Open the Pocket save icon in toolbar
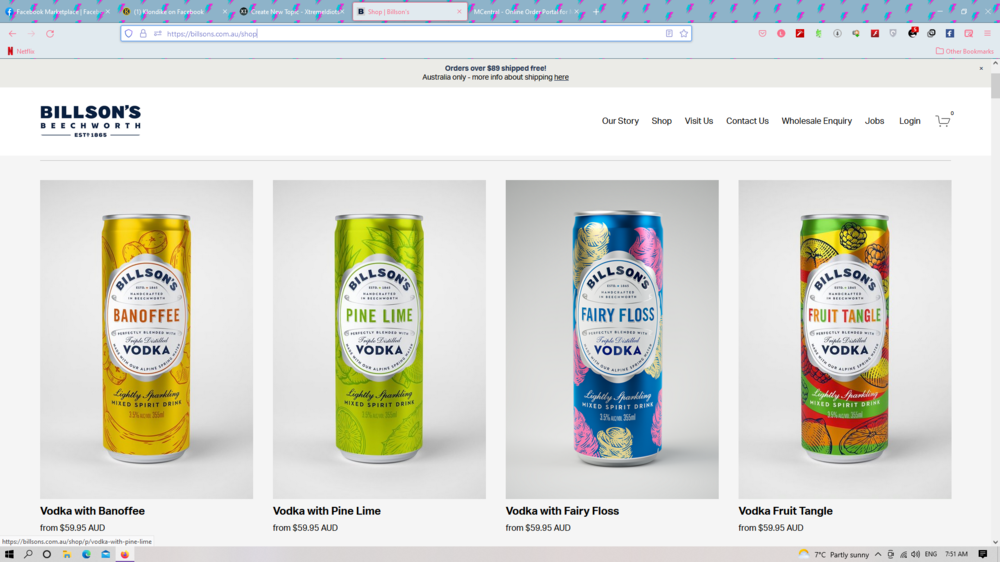 click(762, 34)
